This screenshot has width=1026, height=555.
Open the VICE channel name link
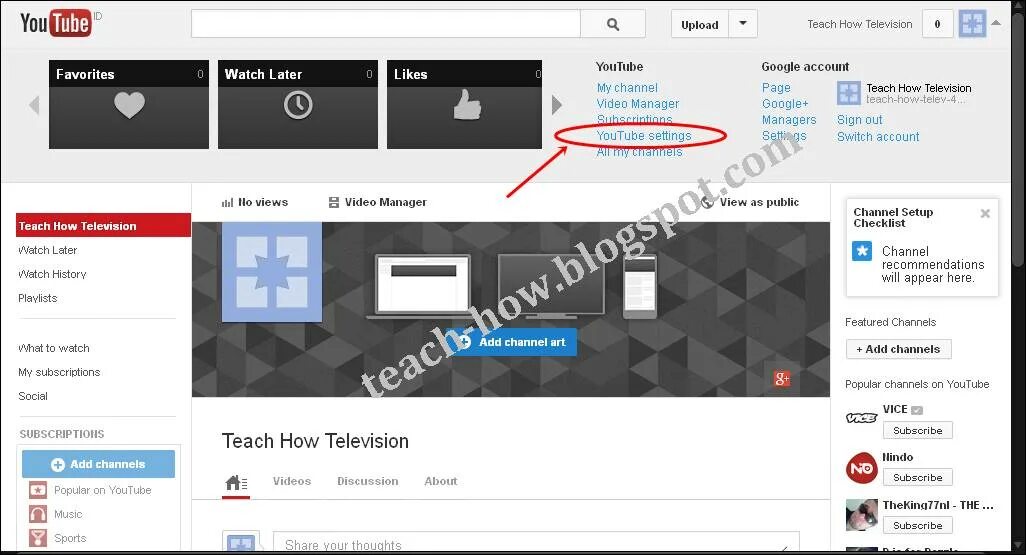click(894, 409)
